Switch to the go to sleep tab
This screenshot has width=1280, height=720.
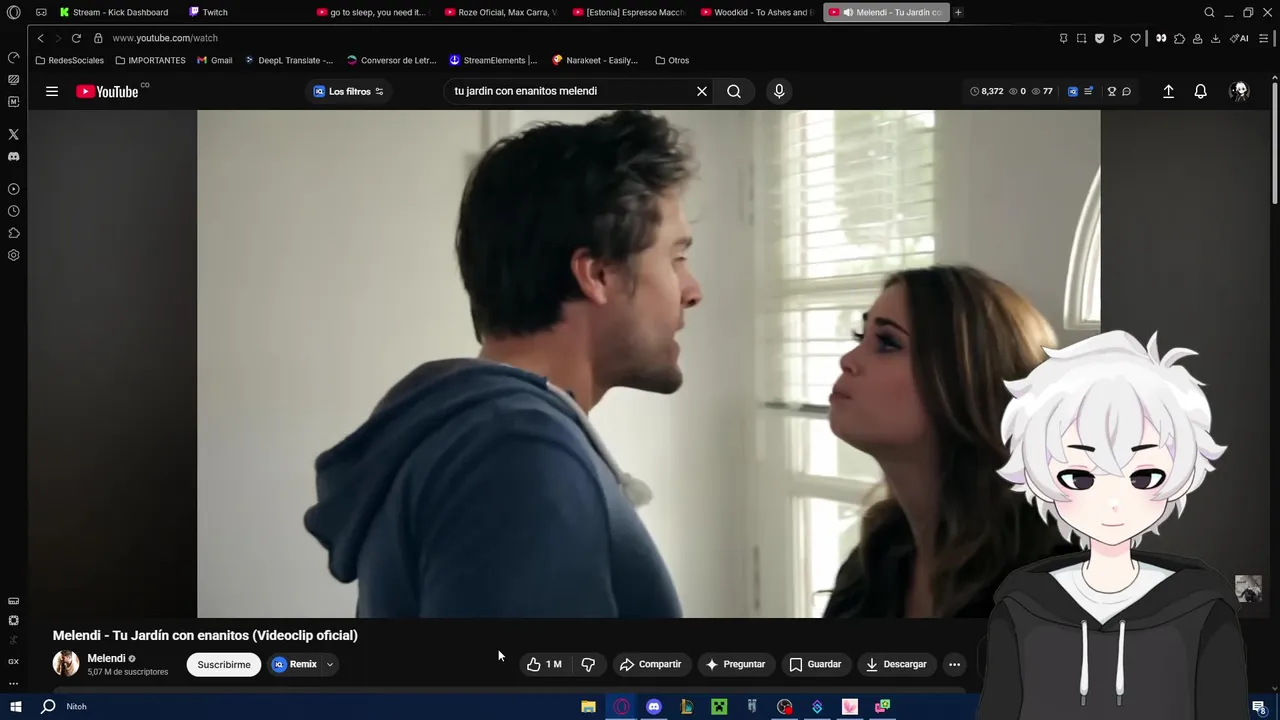point(371,12)
